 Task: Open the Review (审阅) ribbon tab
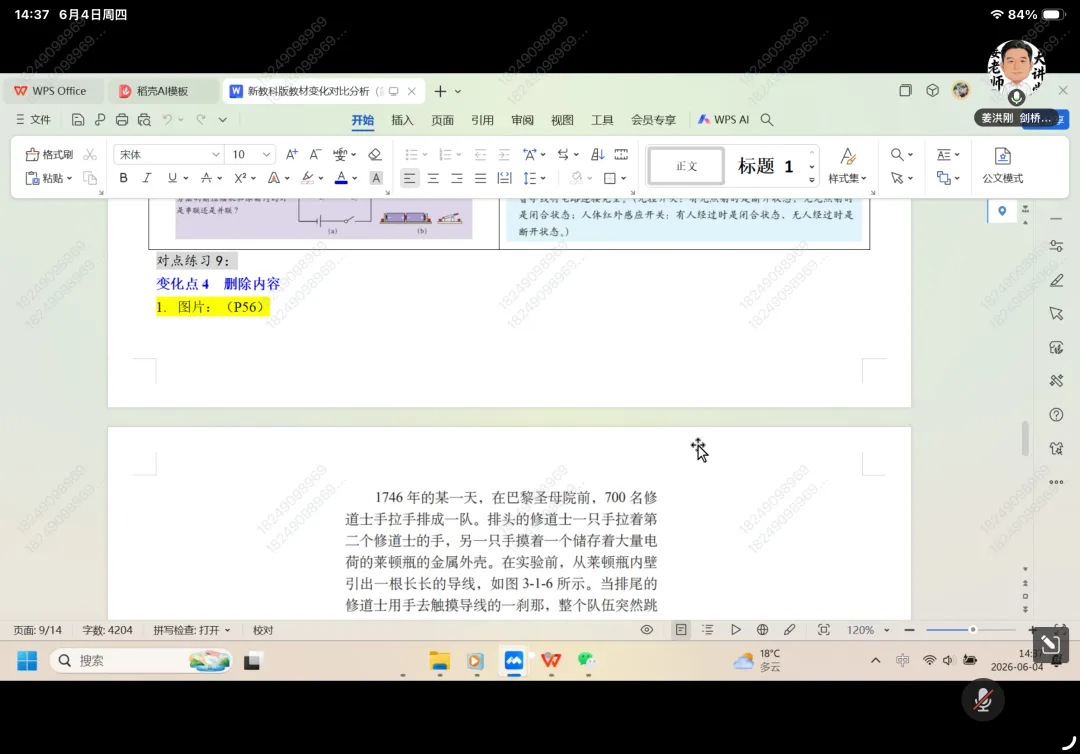coord(522,120)
